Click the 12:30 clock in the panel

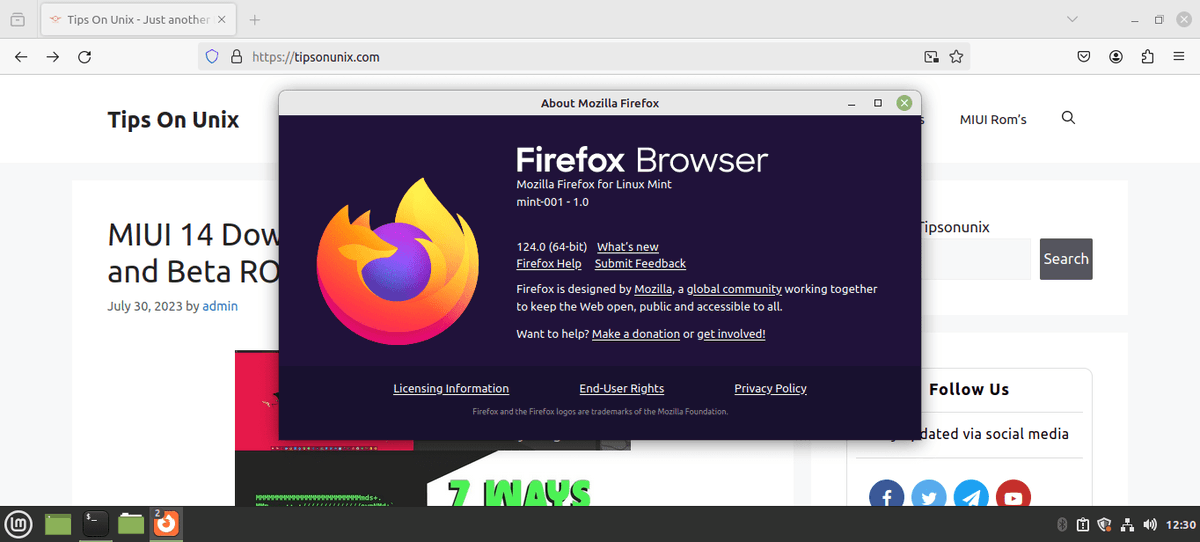[1182, 524]
